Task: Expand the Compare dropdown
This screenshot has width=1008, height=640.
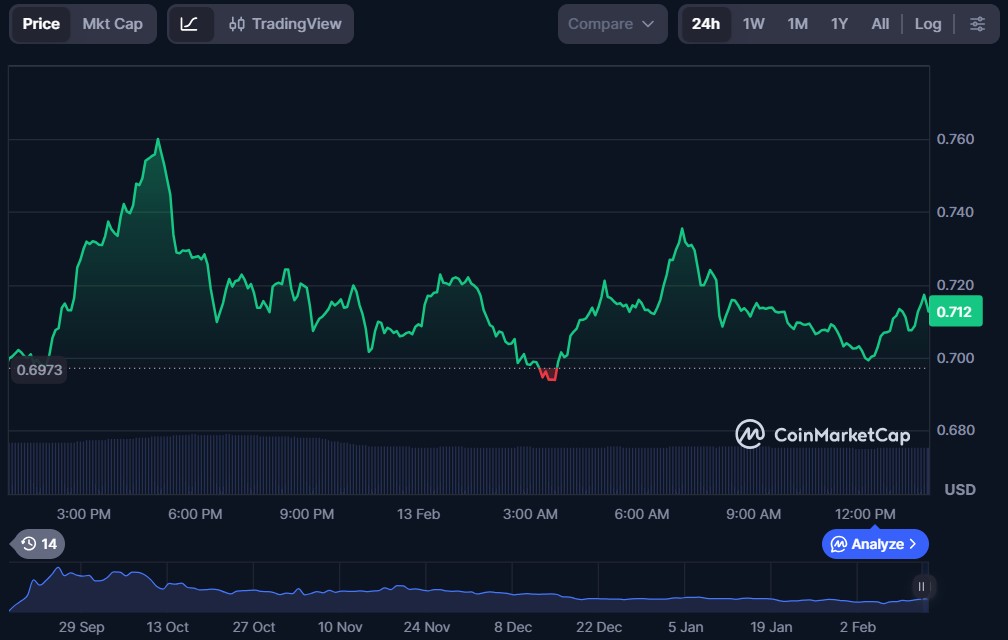Action: [612, 24]
